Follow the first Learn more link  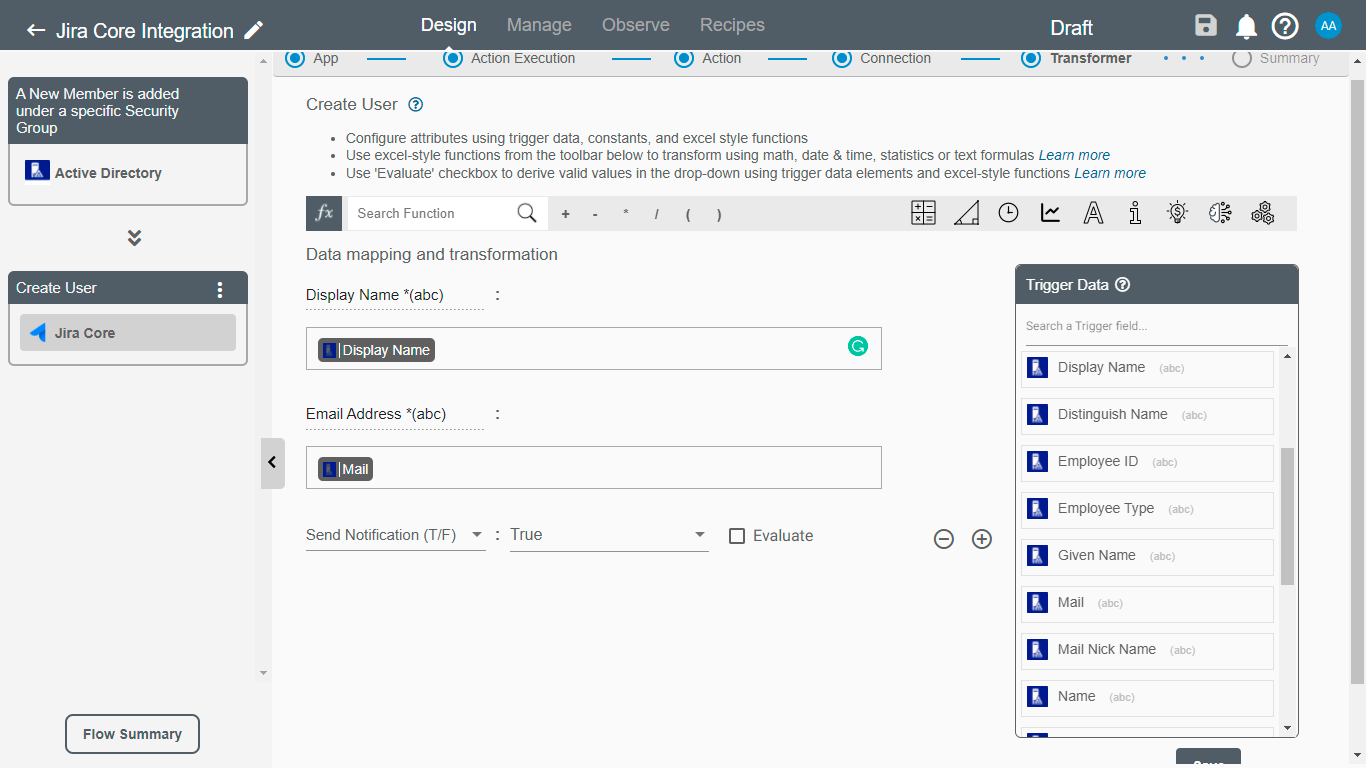point(1074,155)
